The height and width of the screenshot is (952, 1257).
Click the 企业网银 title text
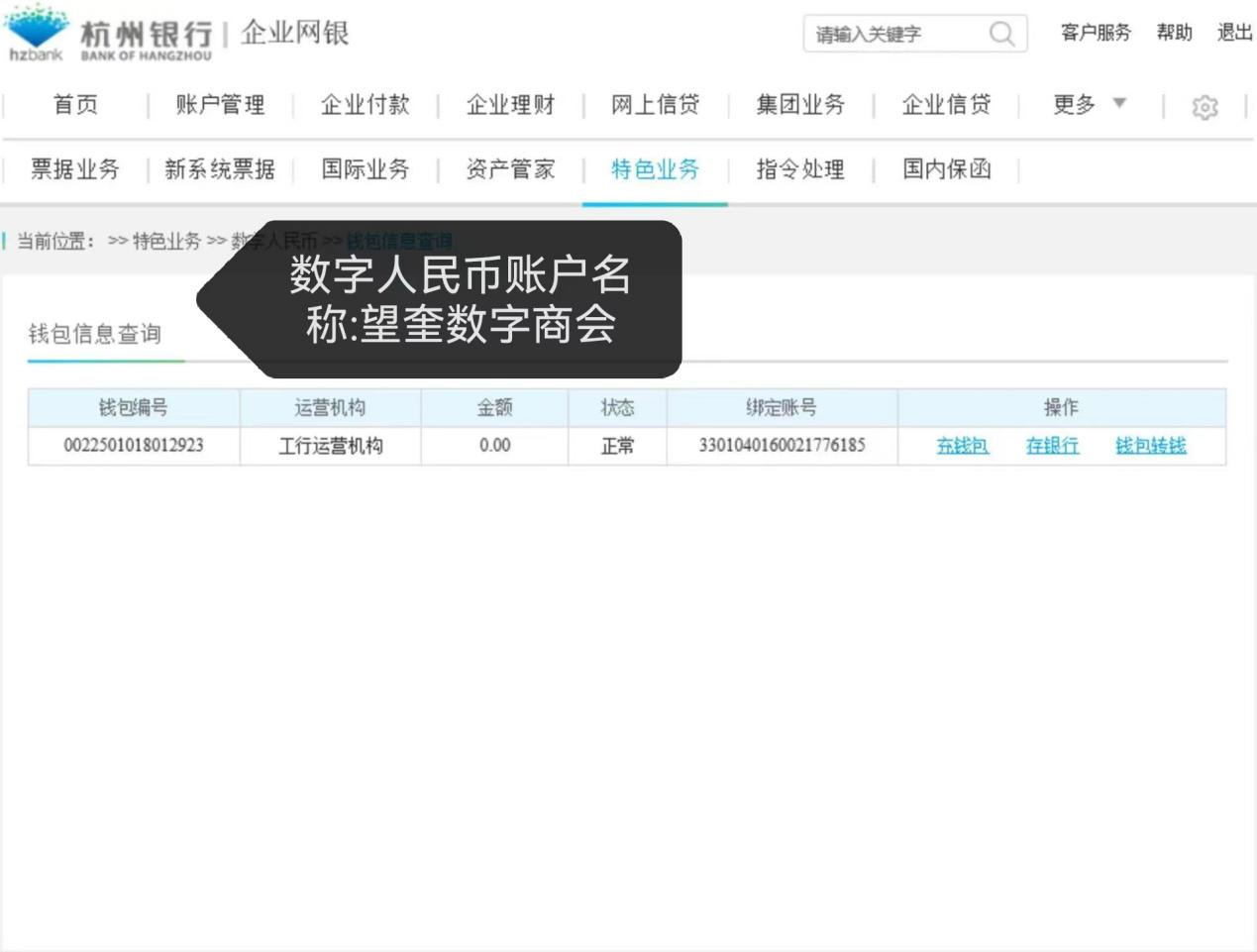294,33
